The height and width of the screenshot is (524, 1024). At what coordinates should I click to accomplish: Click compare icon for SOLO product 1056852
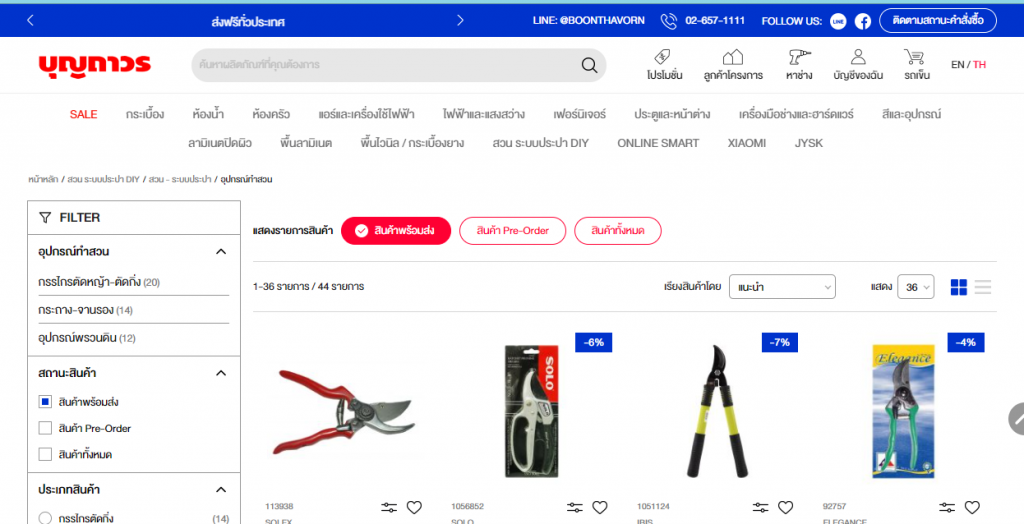(x=575, y=507)
